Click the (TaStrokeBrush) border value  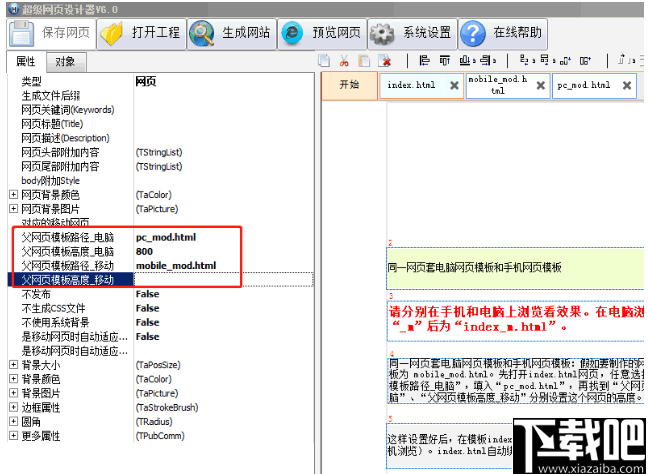167,407
